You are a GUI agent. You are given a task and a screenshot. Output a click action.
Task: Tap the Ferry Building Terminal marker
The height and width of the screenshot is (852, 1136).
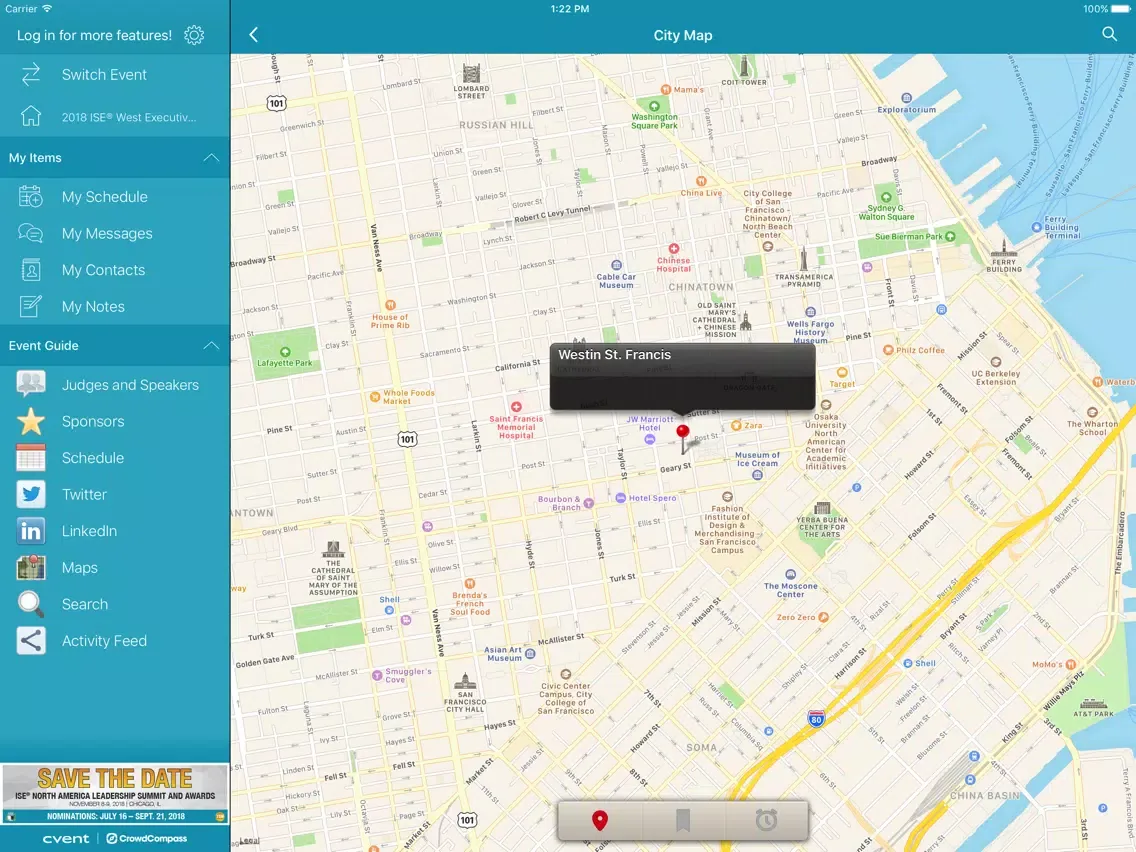pyautogui.click(x=1037, y=227)
